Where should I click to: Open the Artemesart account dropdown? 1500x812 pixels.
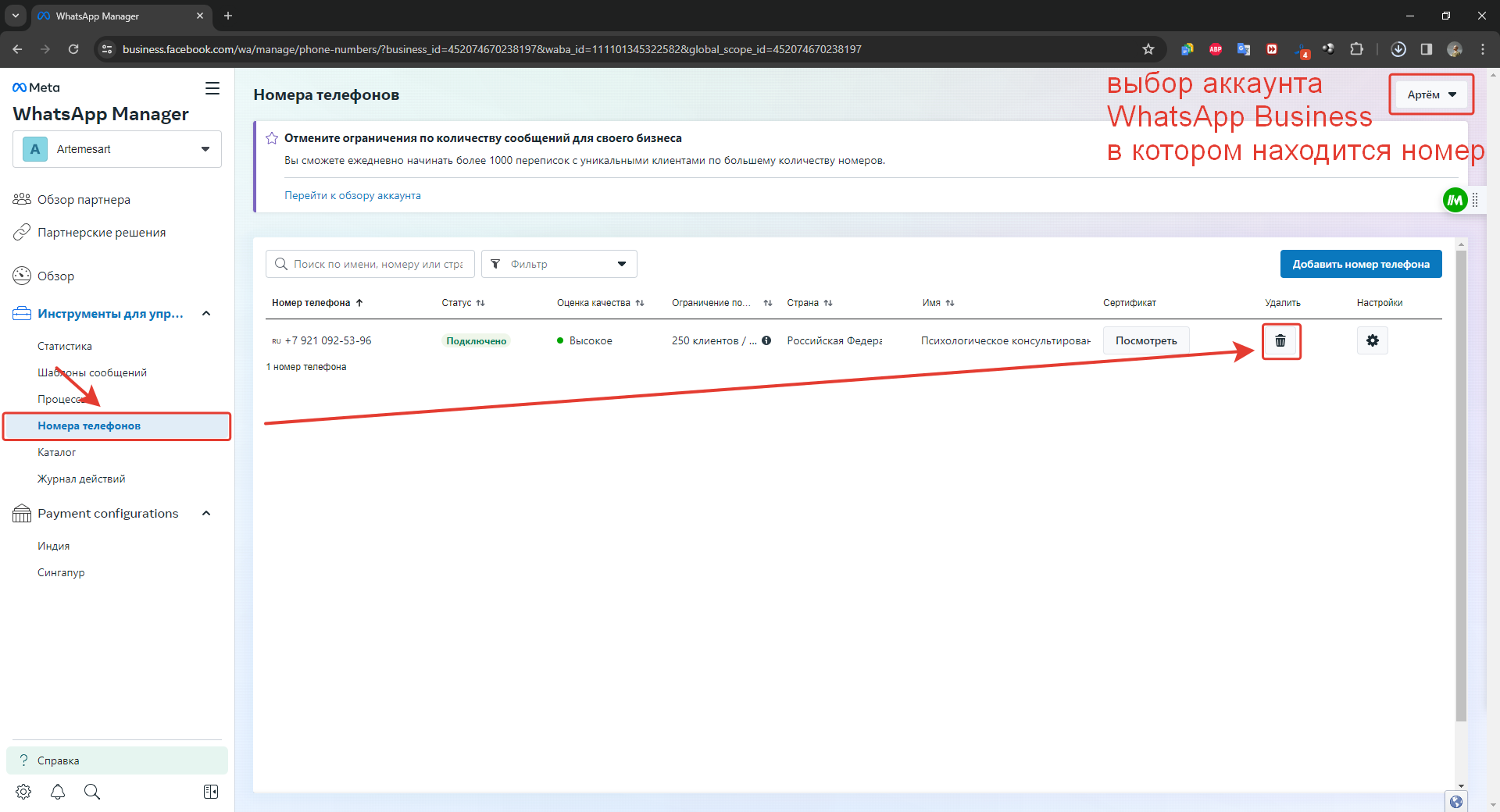point(117,149)
